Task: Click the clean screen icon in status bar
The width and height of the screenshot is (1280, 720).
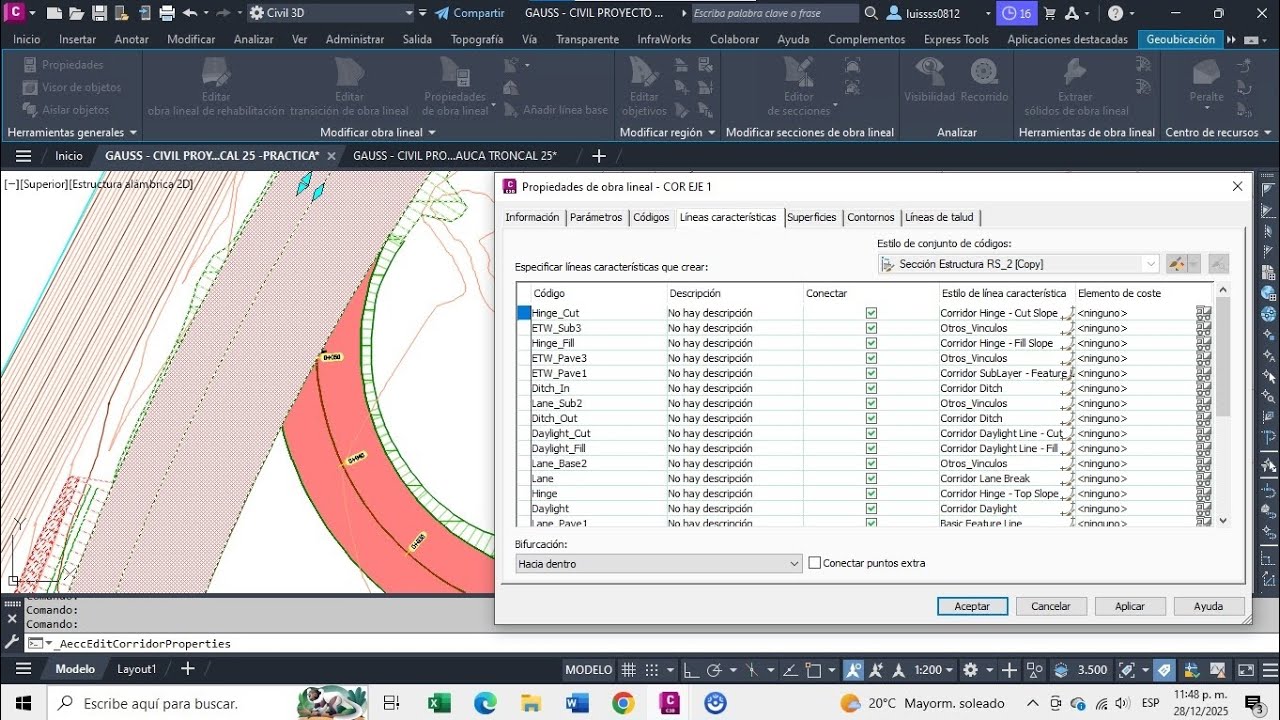Action: (1246, 670)
